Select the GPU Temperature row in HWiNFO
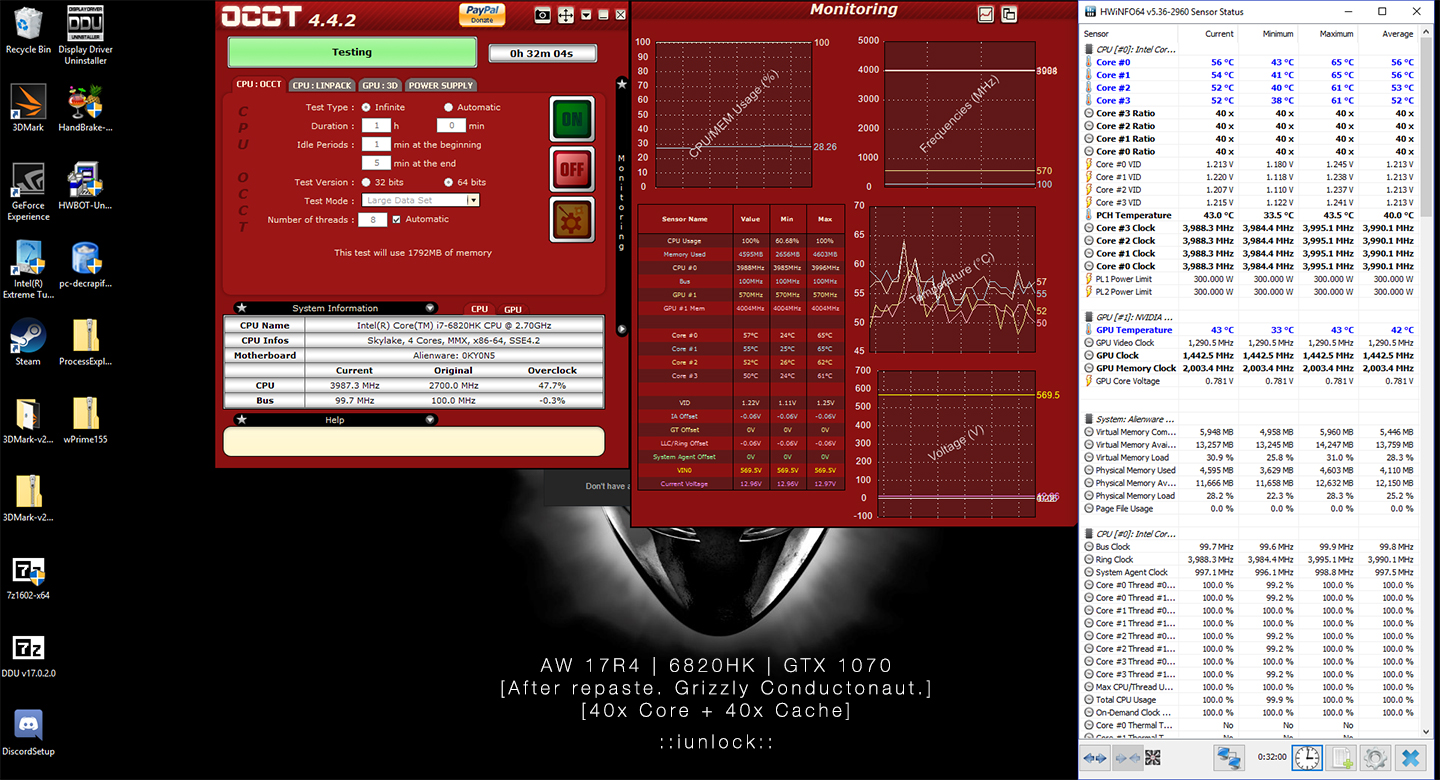 click(1249, 330)
